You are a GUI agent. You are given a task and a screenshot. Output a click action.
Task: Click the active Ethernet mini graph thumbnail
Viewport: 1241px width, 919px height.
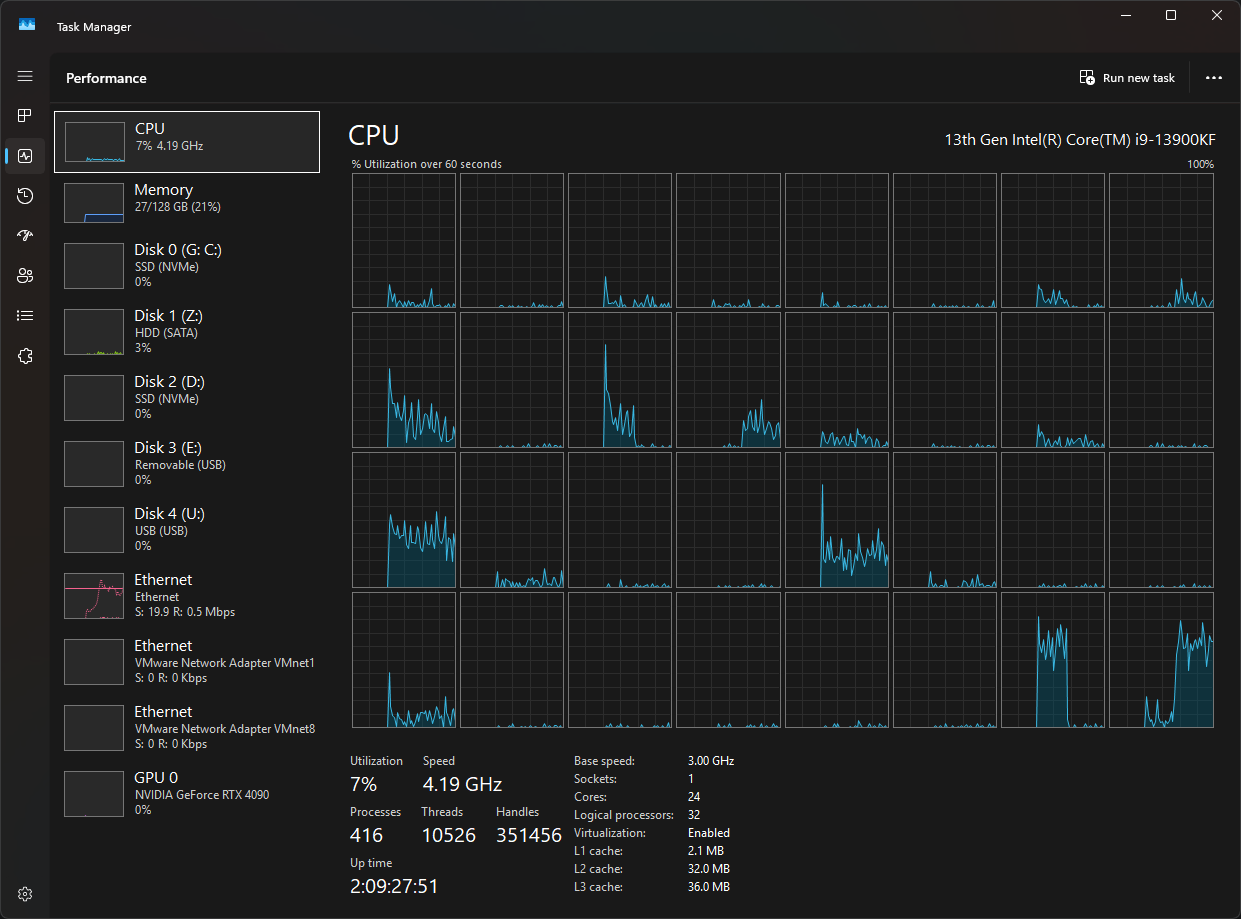pyautogui.click(x=94, y=596)
